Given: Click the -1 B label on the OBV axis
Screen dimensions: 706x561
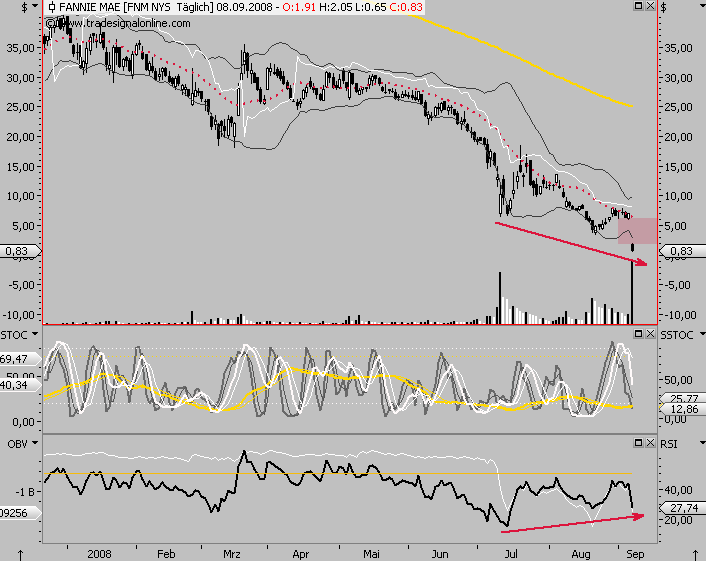Looking at the screenshot, I should tap(25, 492).
